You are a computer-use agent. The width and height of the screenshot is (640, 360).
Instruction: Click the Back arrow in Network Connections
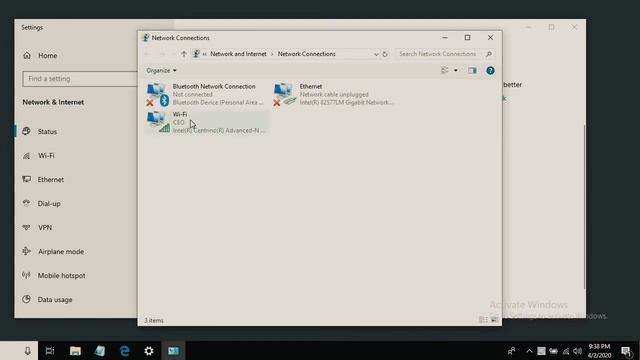click(x=148, y=54)
